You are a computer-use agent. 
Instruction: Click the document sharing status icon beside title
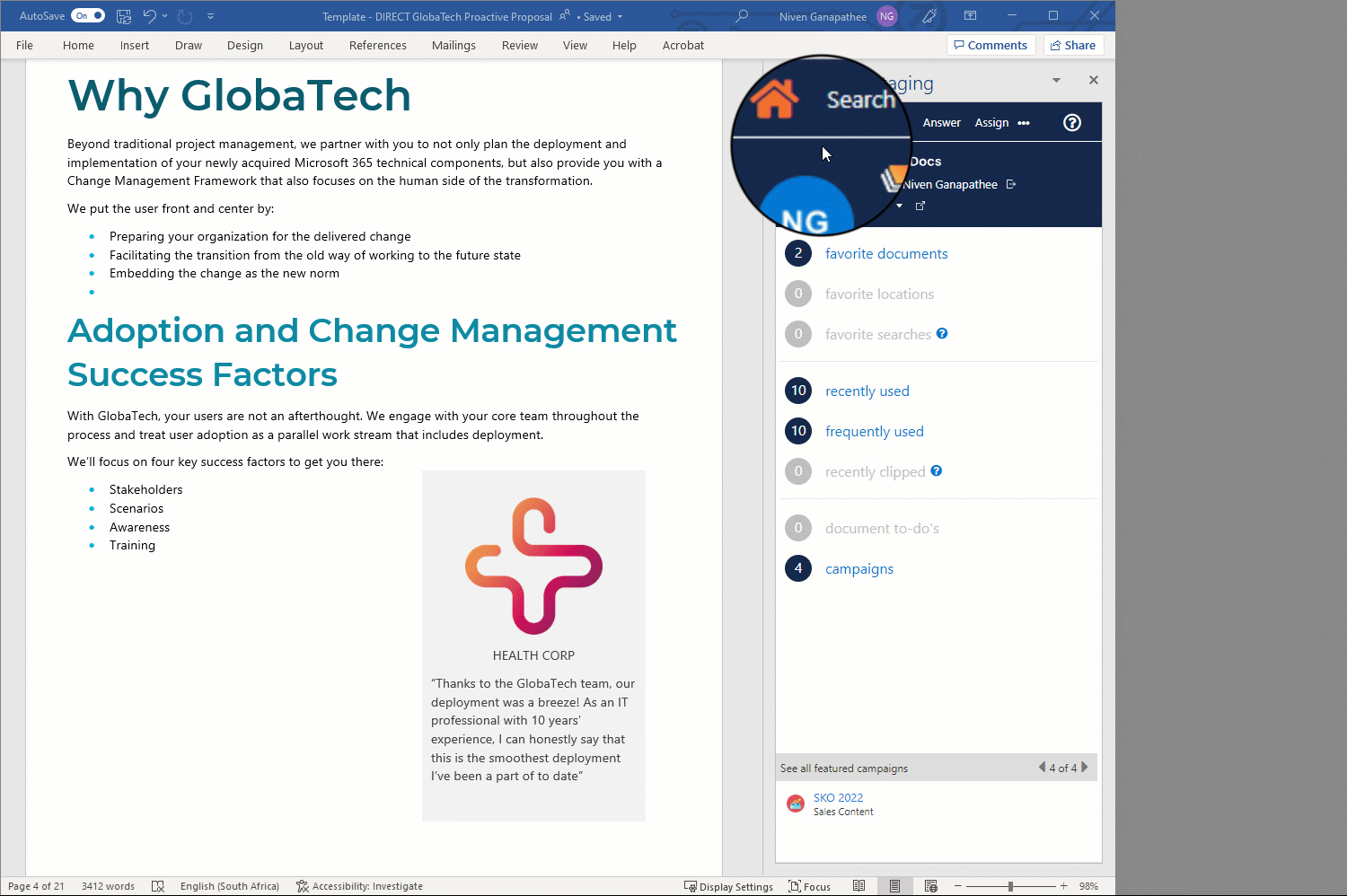tap(565, 16)
